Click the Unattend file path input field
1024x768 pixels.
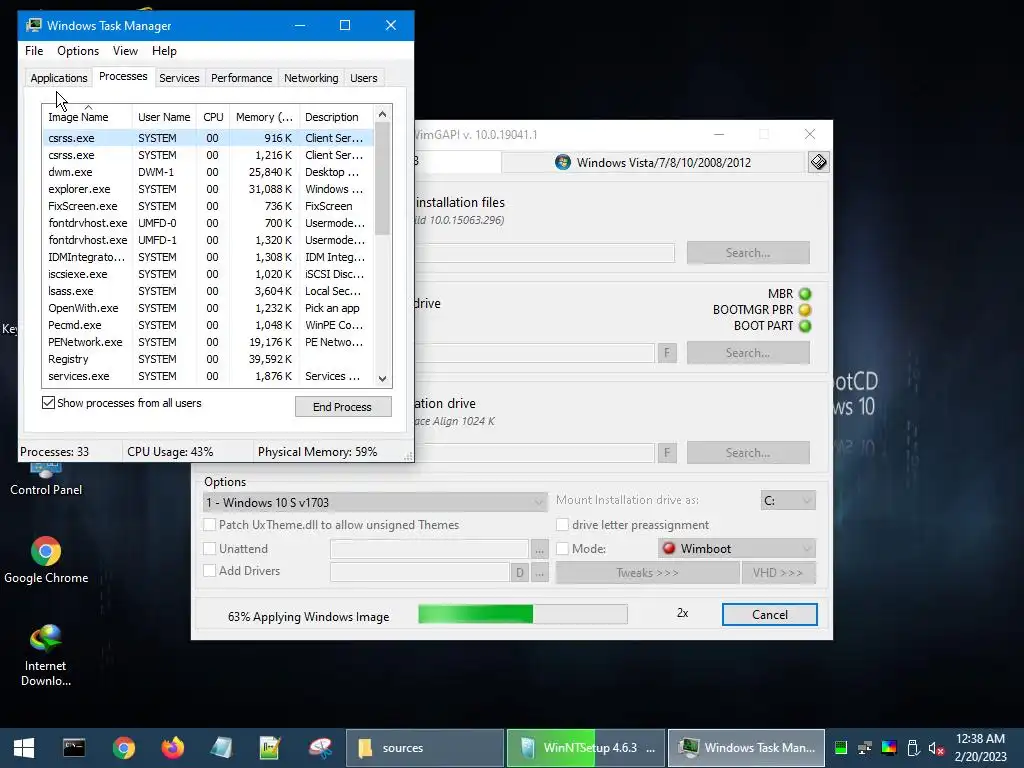(x=429, y=549)
